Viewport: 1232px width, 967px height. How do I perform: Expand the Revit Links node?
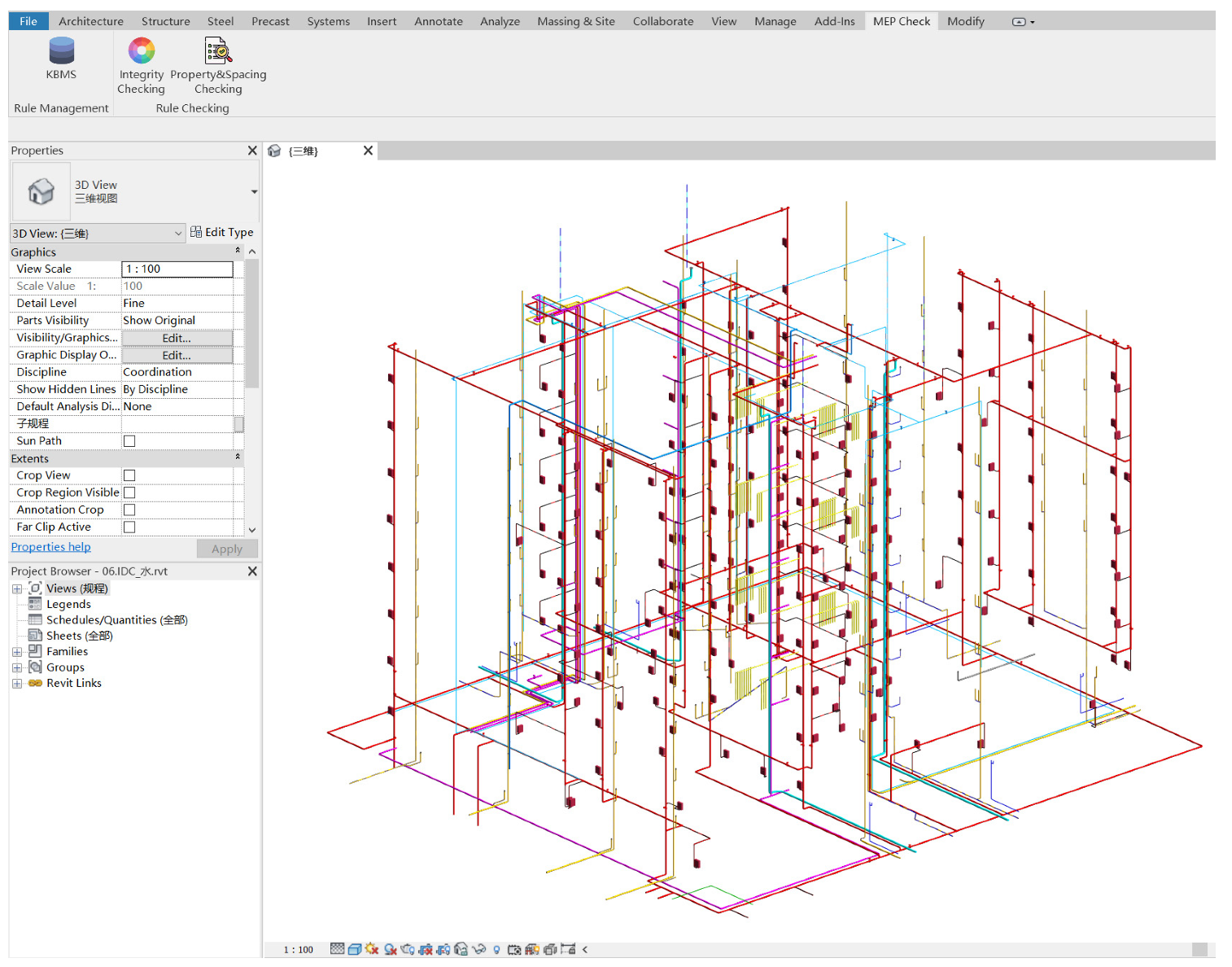tap(16, 684)
